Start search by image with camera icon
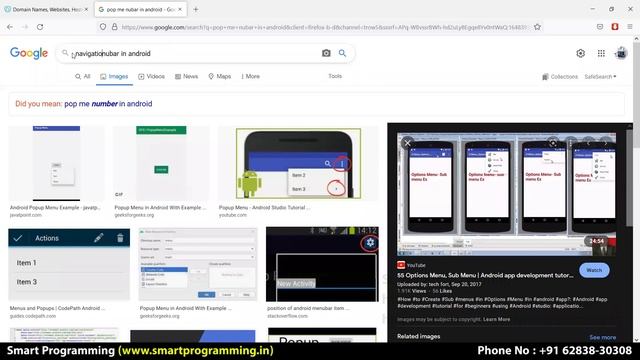 click(326, 53)
